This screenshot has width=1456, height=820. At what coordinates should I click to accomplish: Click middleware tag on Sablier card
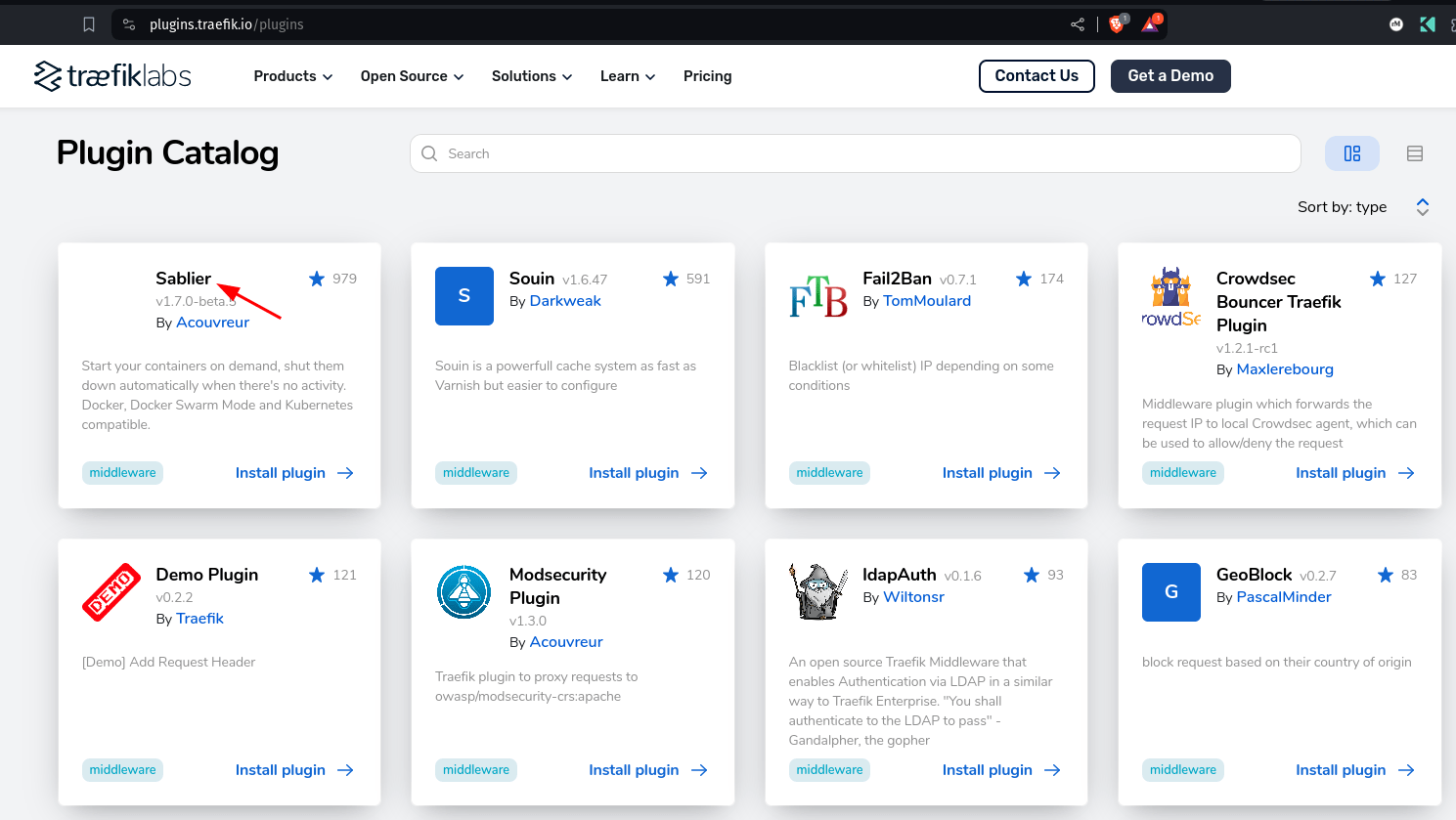122,473
